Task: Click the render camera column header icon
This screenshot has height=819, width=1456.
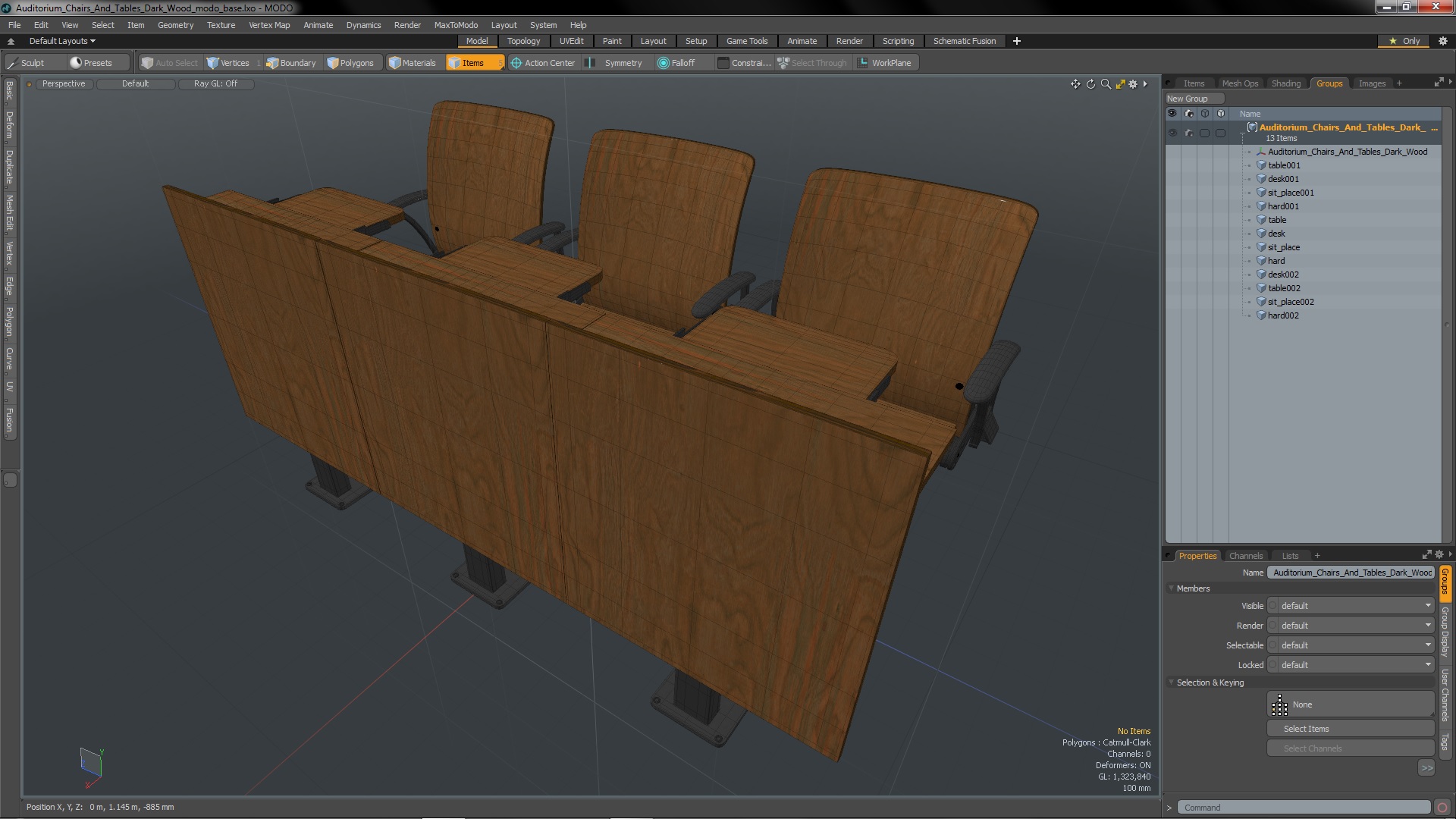Action: (x=1189, y=114)
